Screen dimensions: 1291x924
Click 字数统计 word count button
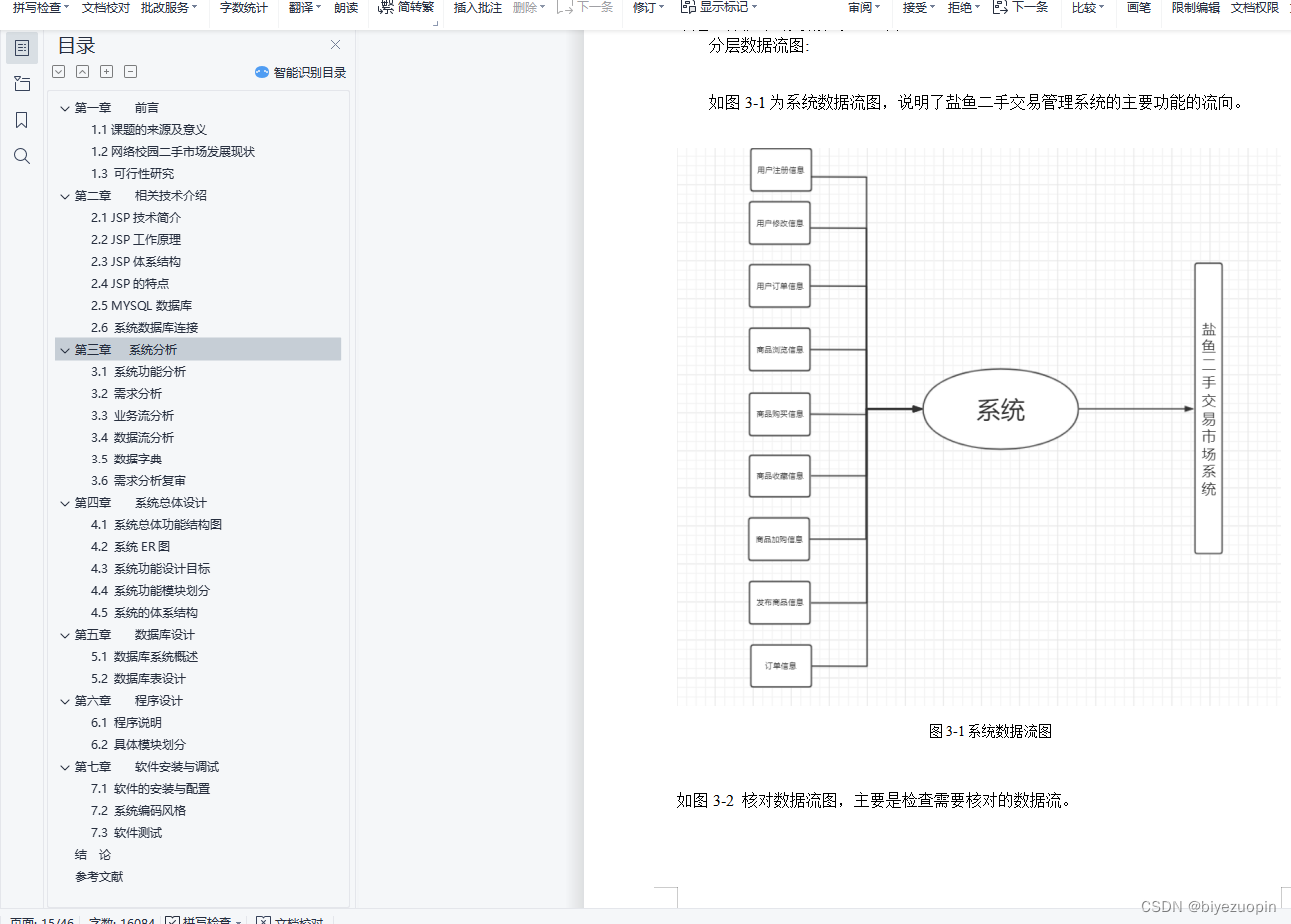click(244, 7)
